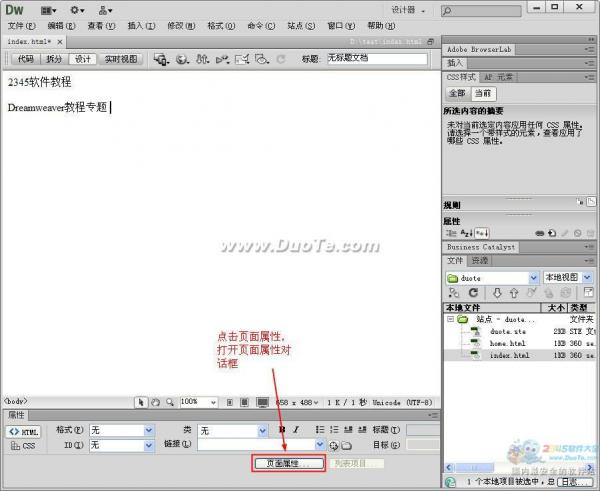The height and width of the screenshot is (491, 600).
Task: Open the layout icon menu beside Dw logo
Action: (x=49, y=11)
